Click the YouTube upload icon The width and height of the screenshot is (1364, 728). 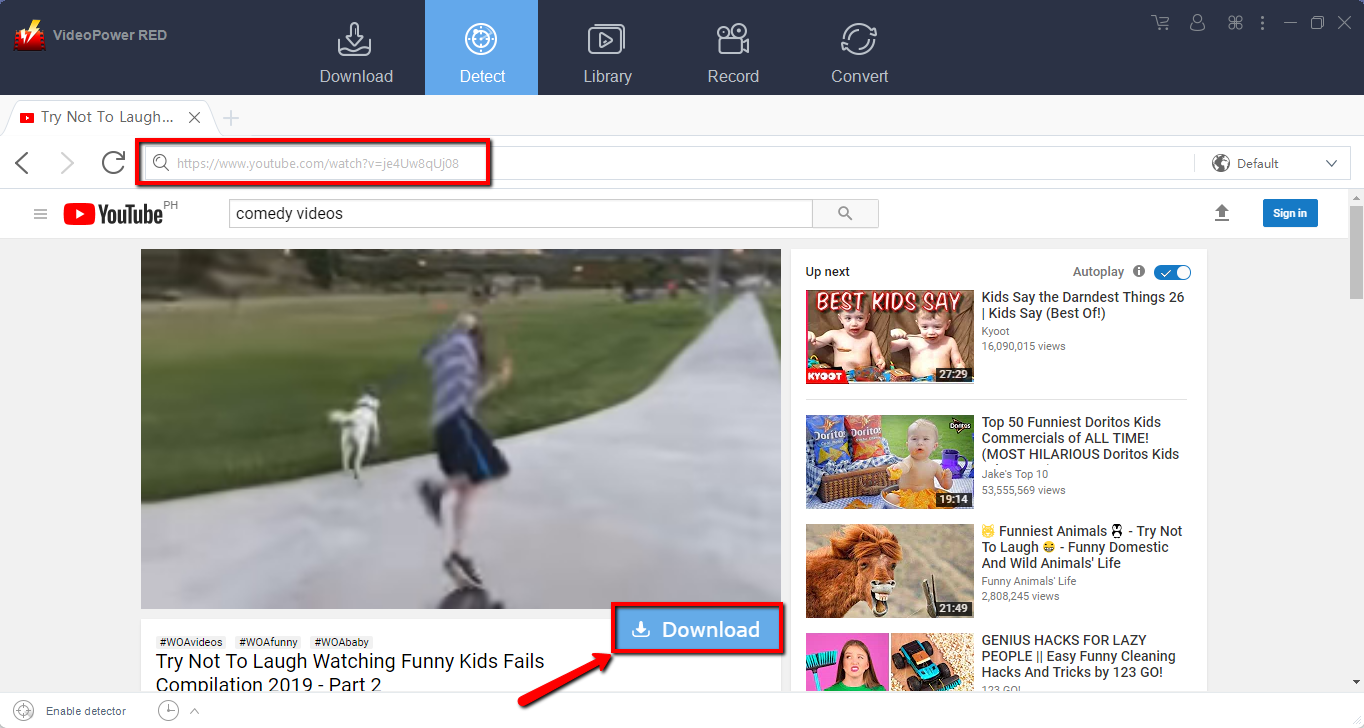tap(1221, 213)
